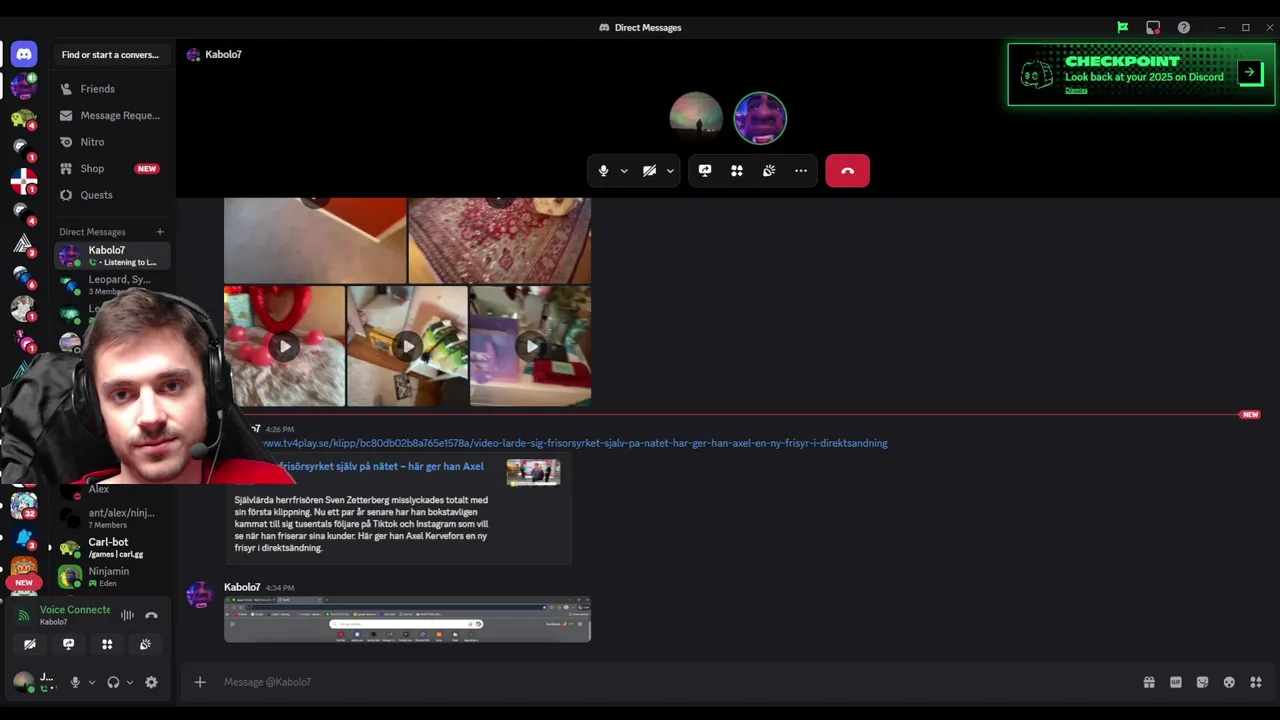Open the Shop page
The image size is (1280, 720).
pos(113,168)
